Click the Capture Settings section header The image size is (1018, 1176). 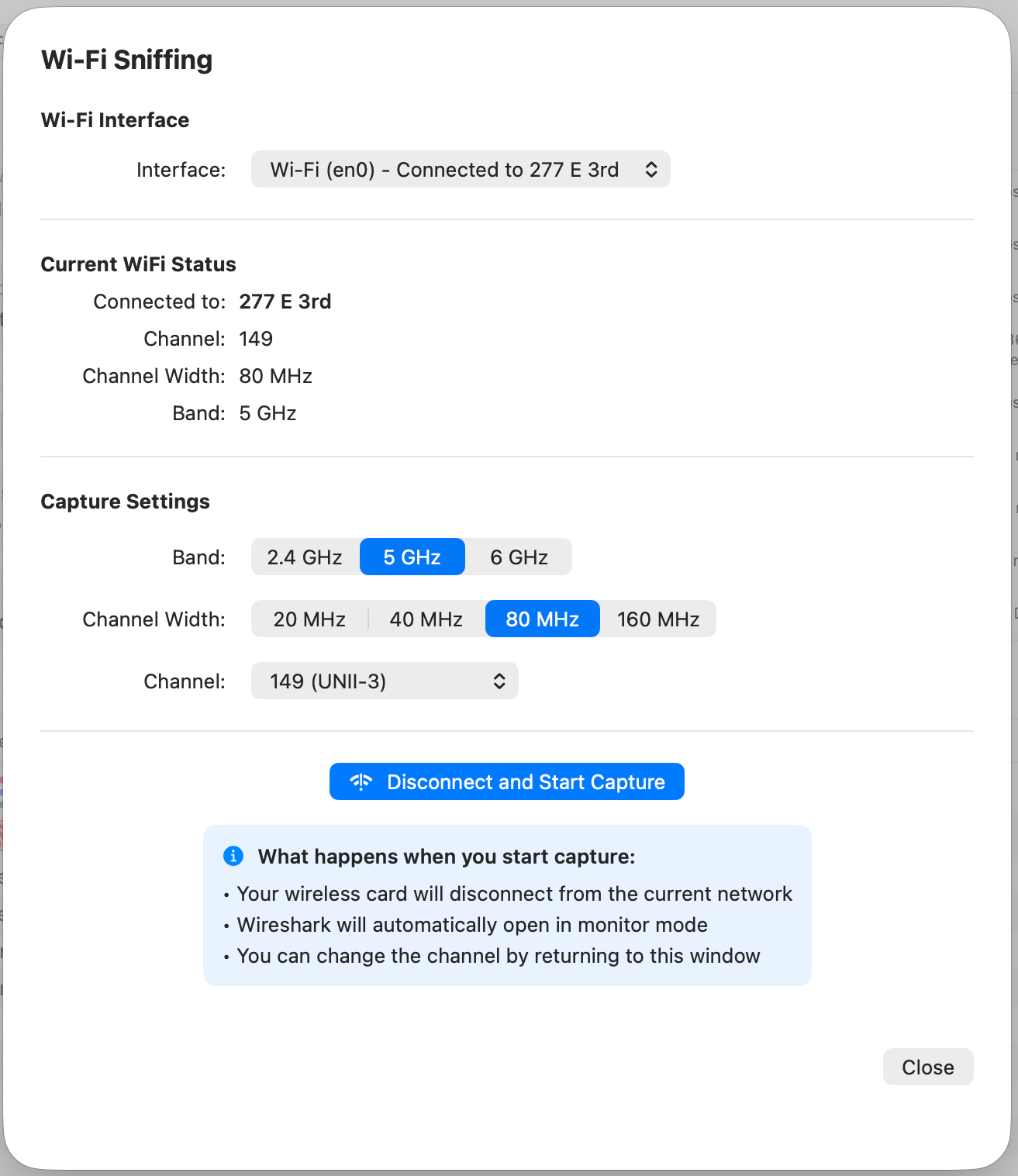point(126,501)
